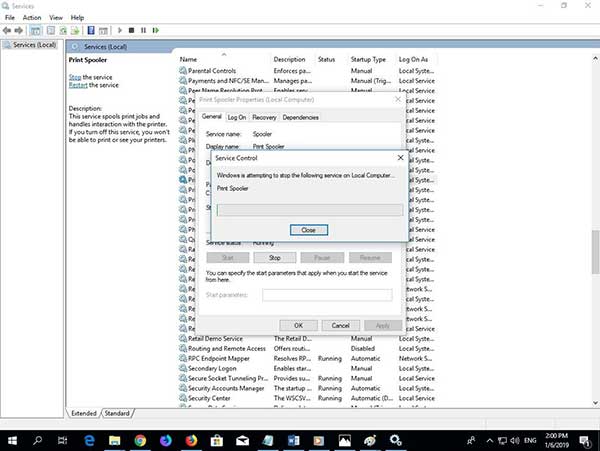Click the Refresh toolbar icon
Viewport: 600px width, 451px height.
[x=63, y=30]
